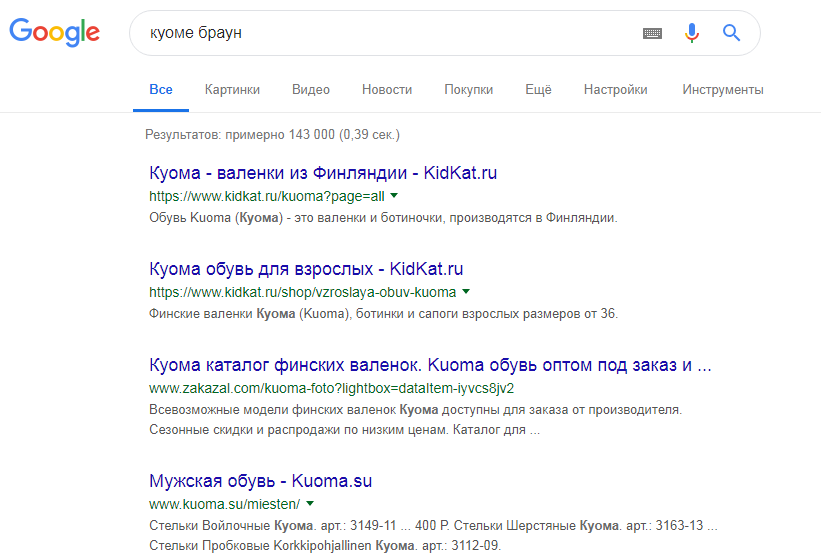The image size is (821, 560).
Task: Expand dropdown arrow beside kuoma.su/miesten URL
Action: click(310, 503)
